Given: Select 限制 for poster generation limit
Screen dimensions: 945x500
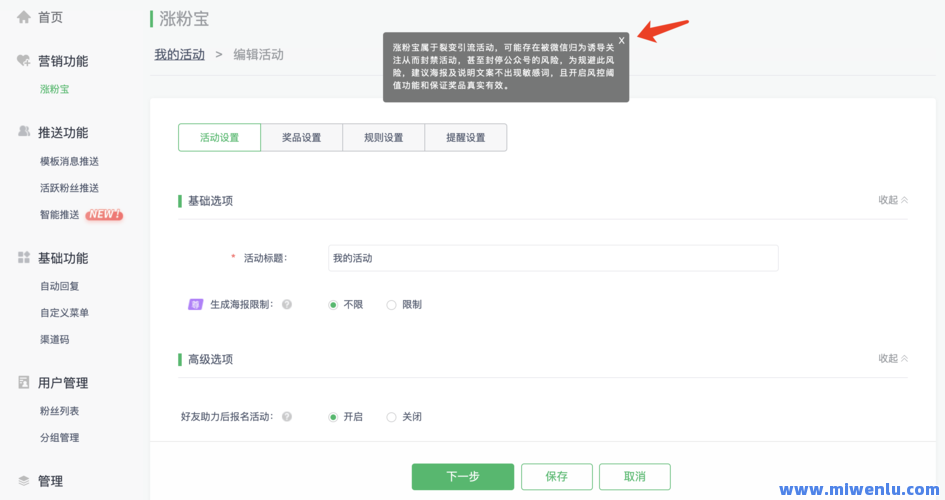Looking at the screenshot, I should (x=391, y=305).
